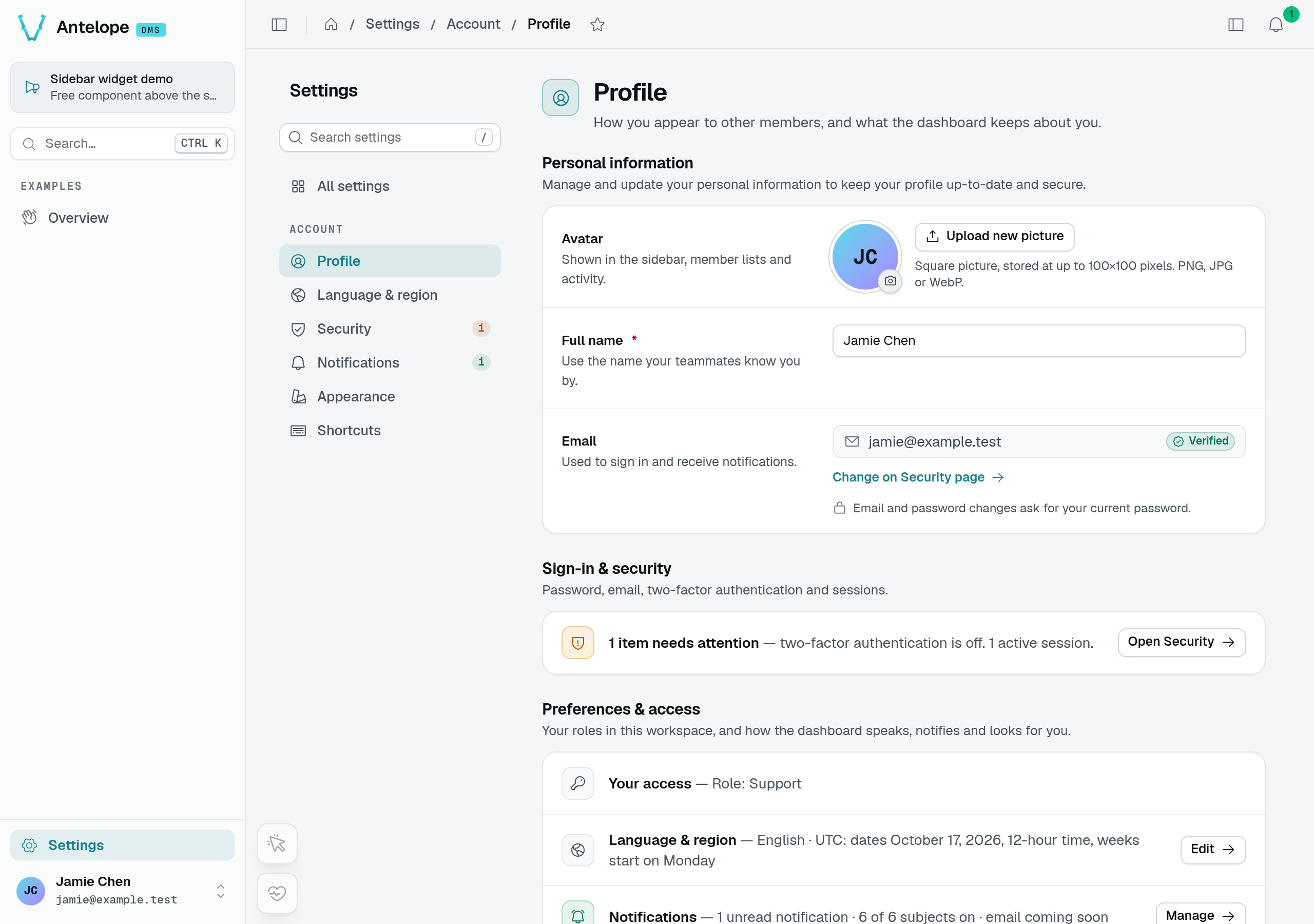The image size is (1314, 924).
Task: Star this page as favorite
Action: tap(597, 24)
